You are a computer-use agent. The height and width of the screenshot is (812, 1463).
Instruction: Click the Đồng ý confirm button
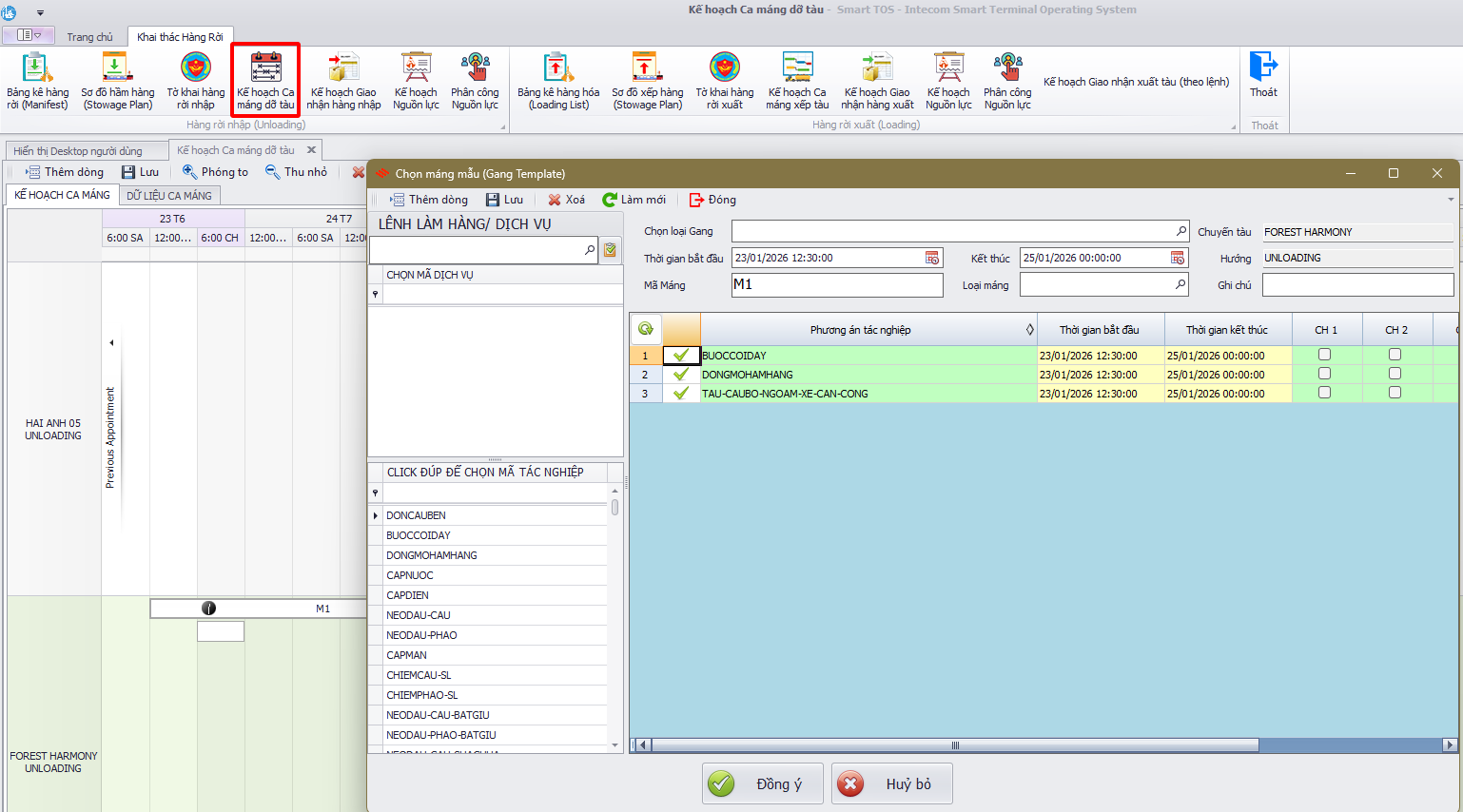pos(763,783)
